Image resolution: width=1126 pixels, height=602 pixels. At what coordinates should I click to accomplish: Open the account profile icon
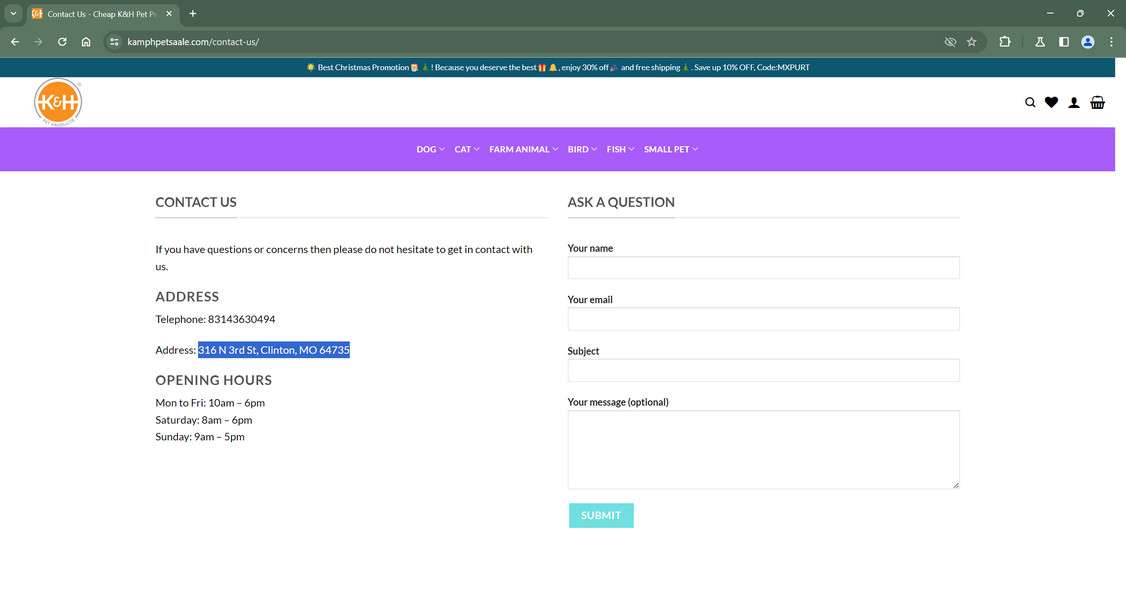(x=1074, y=102)
